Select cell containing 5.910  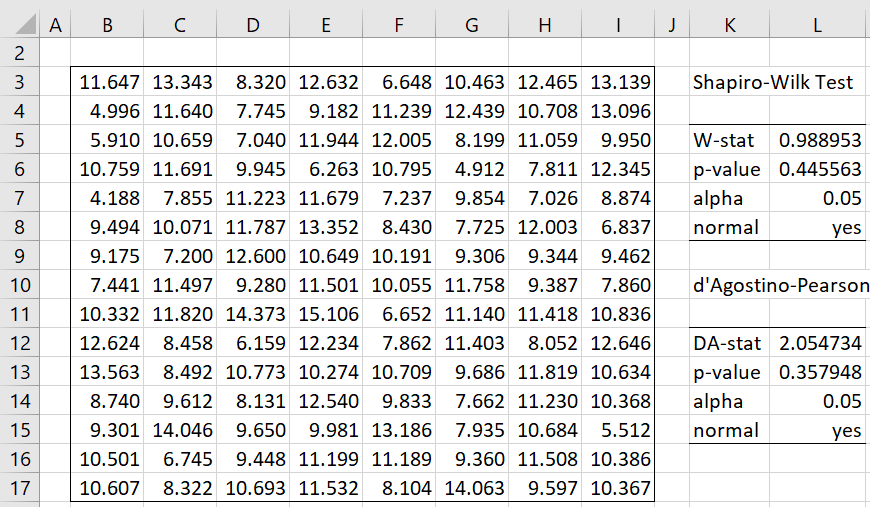[x=107, y=140]
